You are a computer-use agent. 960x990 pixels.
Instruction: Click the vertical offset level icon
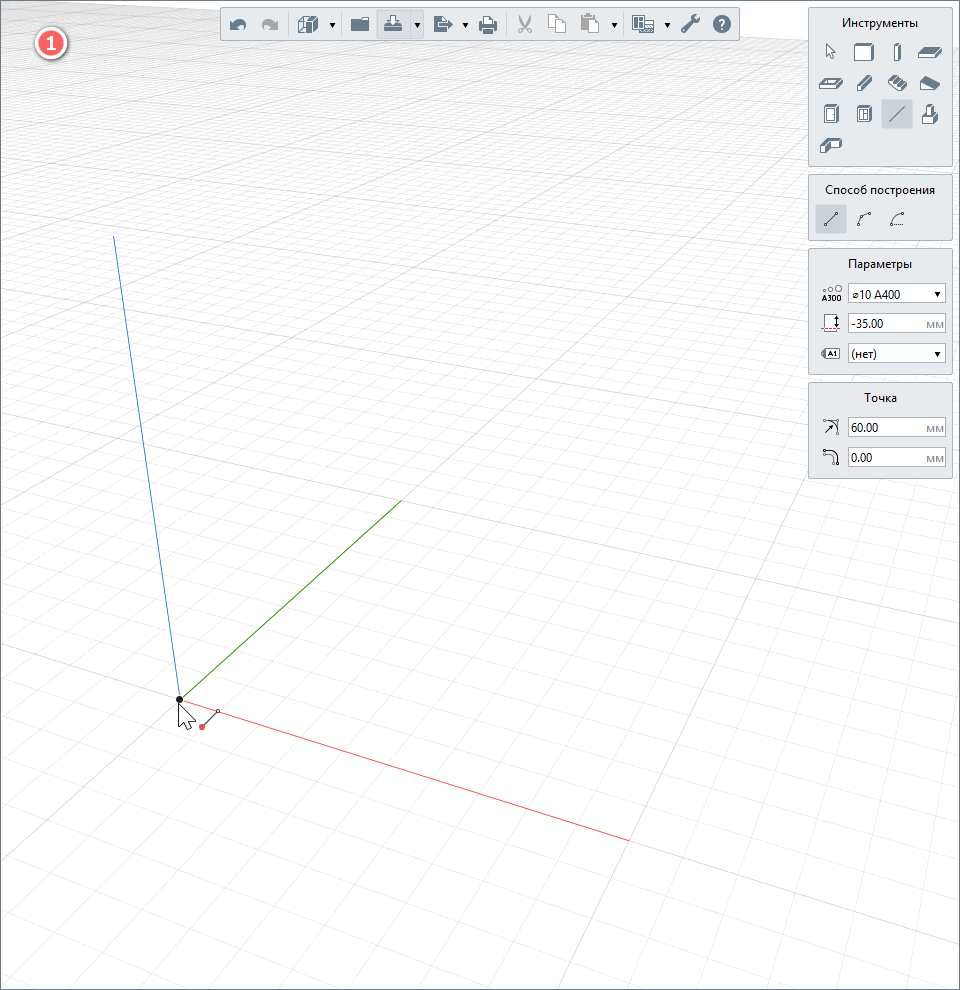(831, 323)
